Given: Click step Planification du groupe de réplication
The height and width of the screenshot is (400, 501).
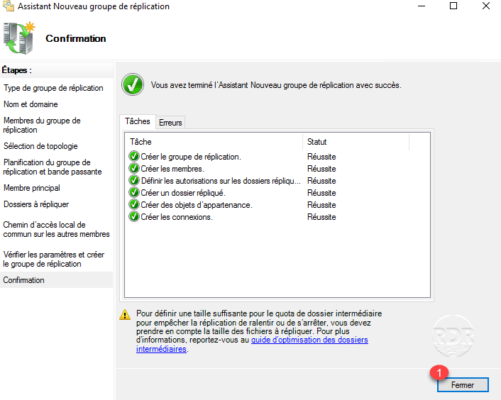Looking at the screenshot, I should 52,167.
